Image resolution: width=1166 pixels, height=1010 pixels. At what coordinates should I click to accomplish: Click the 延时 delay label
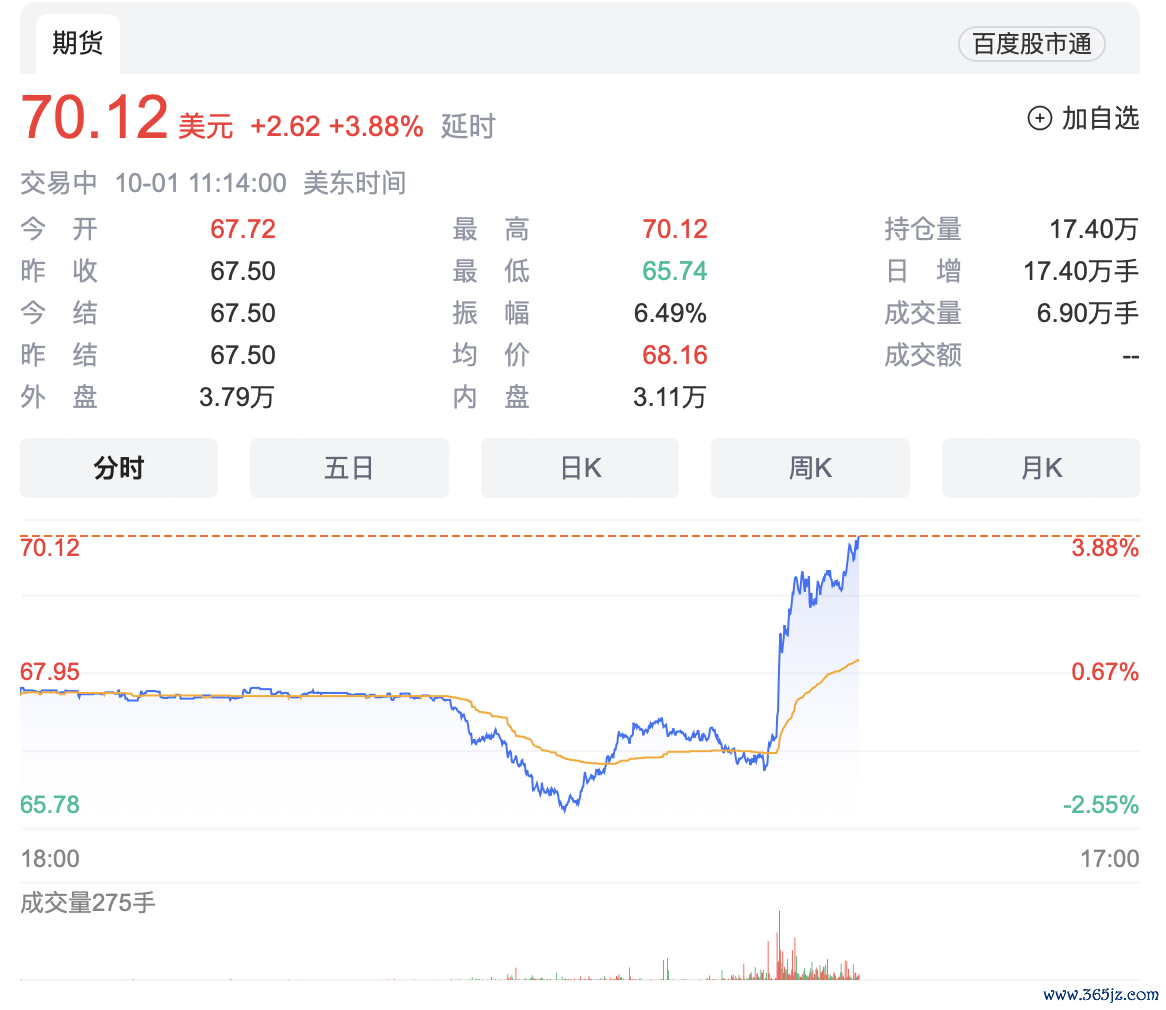point(468,127)
